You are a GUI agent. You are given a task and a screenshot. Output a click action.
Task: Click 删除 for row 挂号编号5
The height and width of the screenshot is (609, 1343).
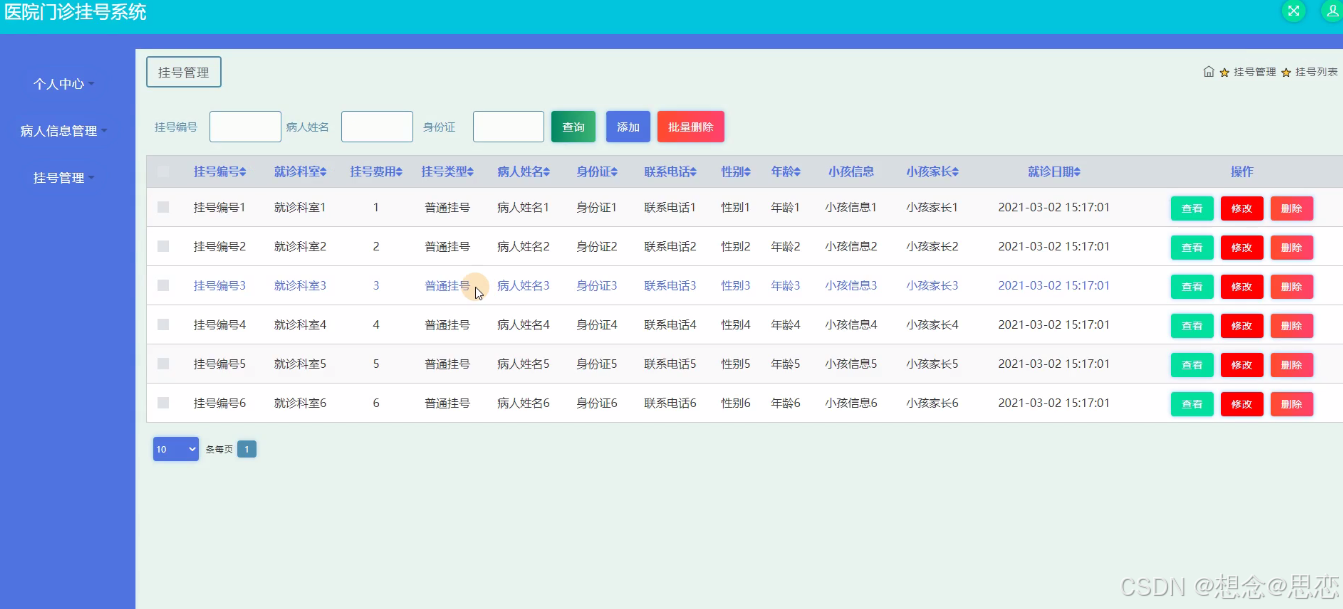click(x=1292, y=364)
